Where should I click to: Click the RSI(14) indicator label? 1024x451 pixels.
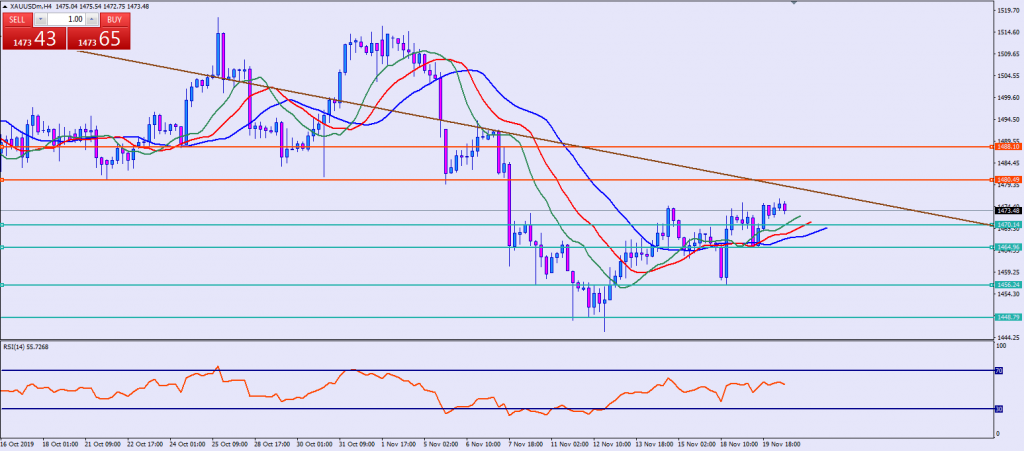point(30,347)
